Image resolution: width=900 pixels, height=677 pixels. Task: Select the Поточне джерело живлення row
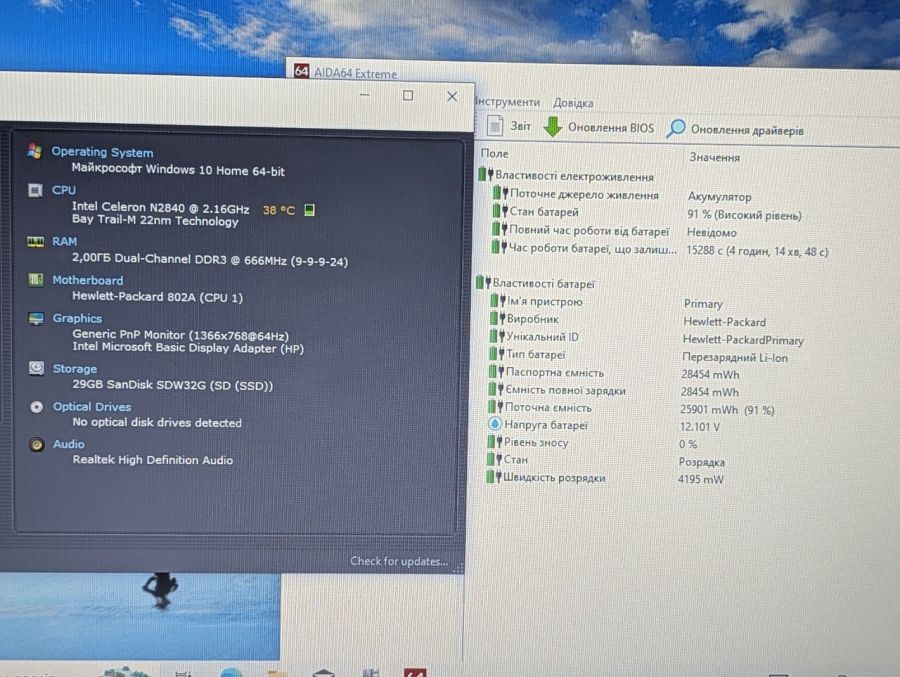622,195
